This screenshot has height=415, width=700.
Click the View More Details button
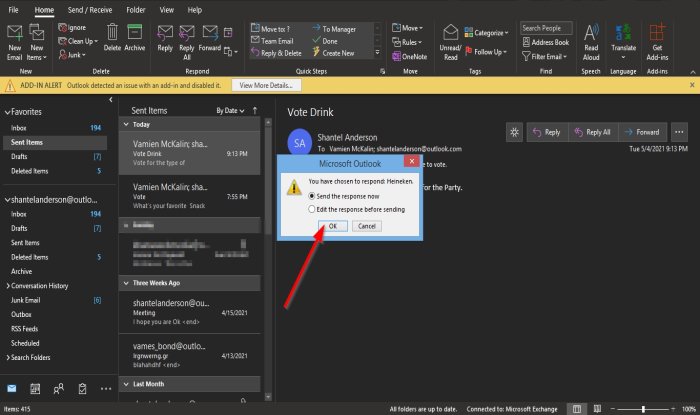click(x=266, y=85)
